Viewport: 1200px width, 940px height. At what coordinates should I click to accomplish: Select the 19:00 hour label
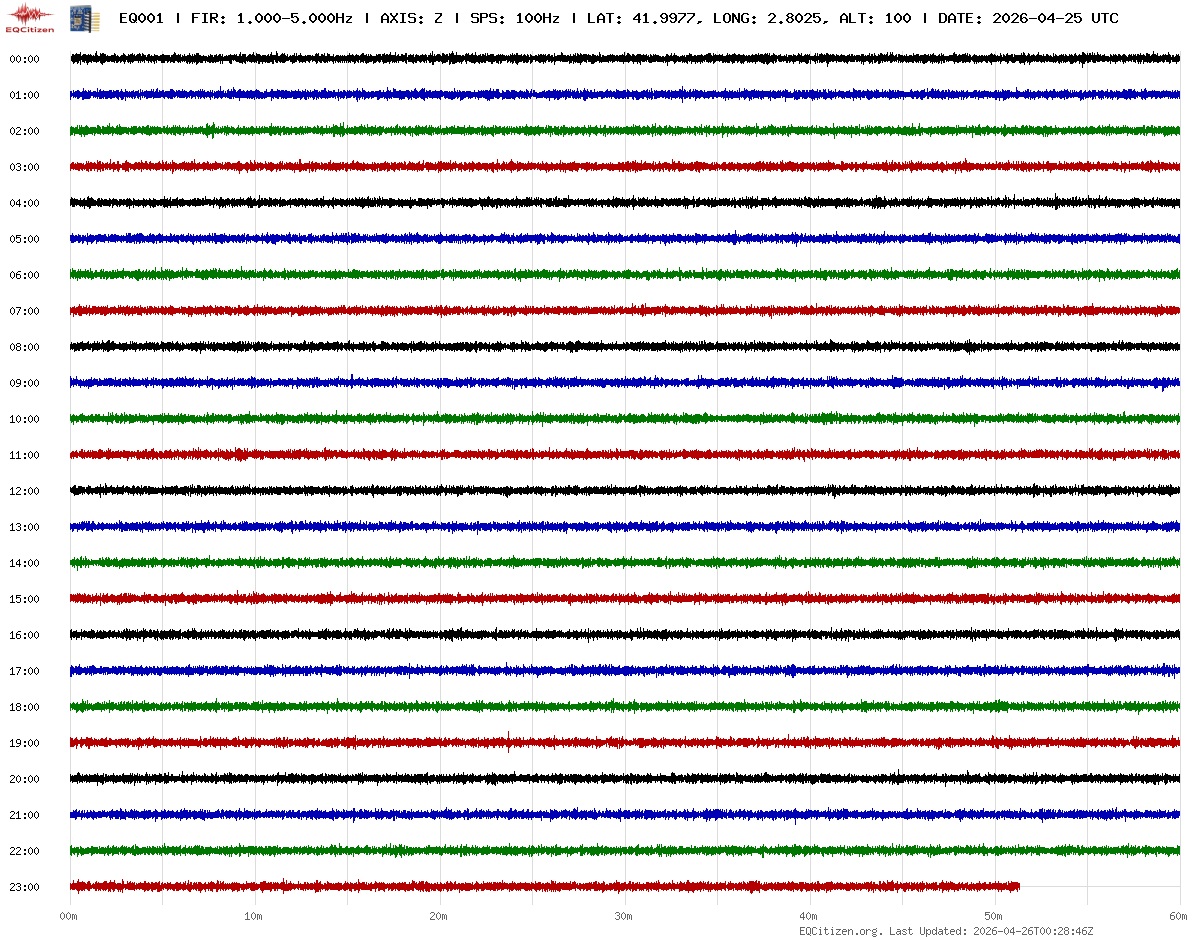[24, 743]
